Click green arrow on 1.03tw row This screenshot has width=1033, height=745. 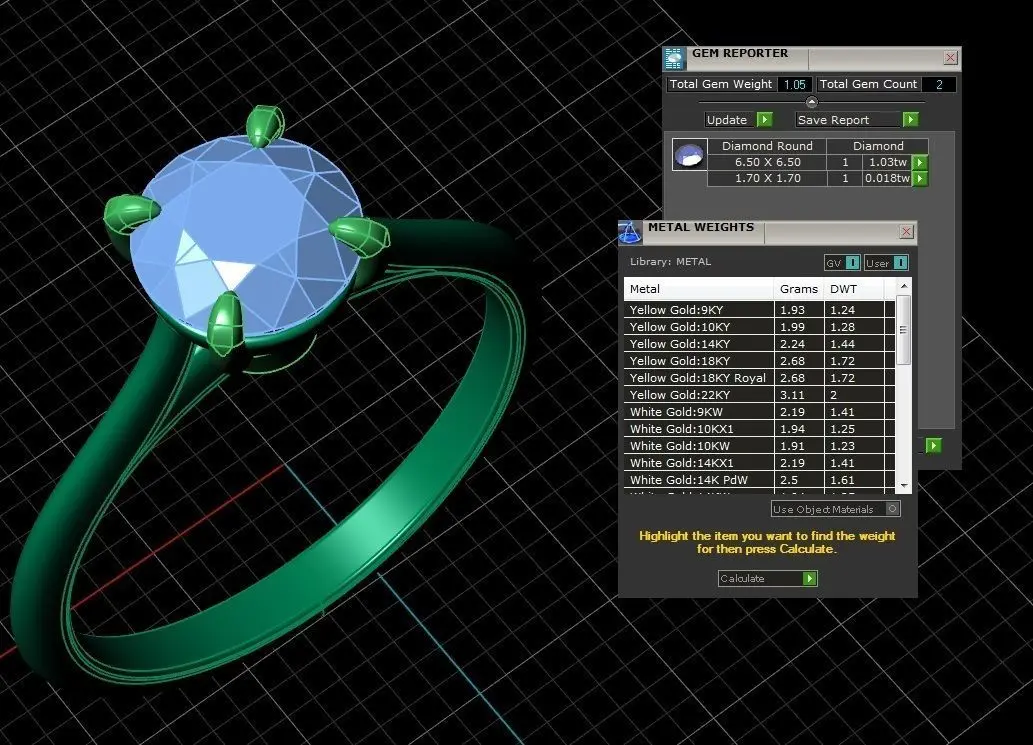[x=920, y=162]
